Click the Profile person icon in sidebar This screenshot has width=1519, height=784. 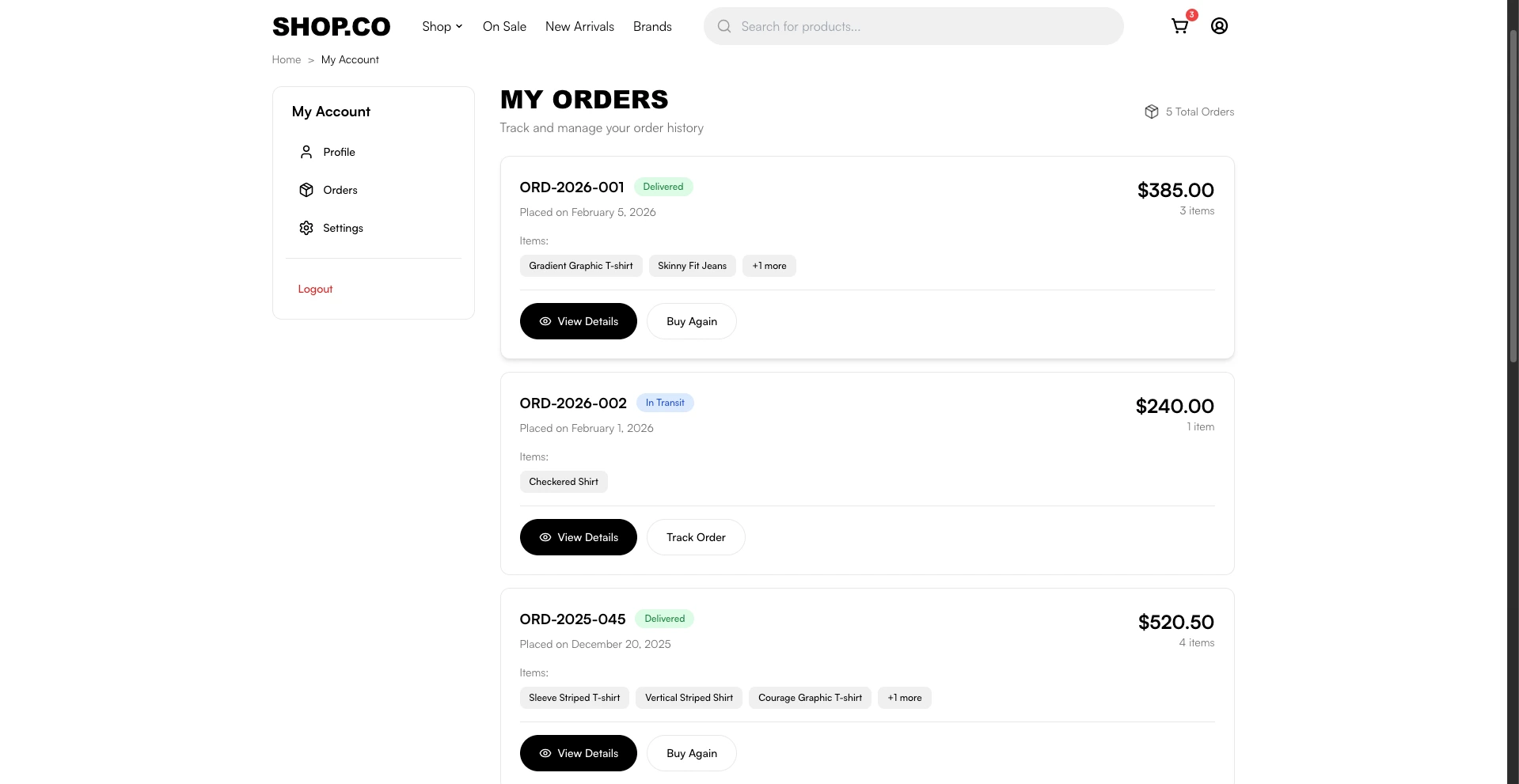pos(306,152)
